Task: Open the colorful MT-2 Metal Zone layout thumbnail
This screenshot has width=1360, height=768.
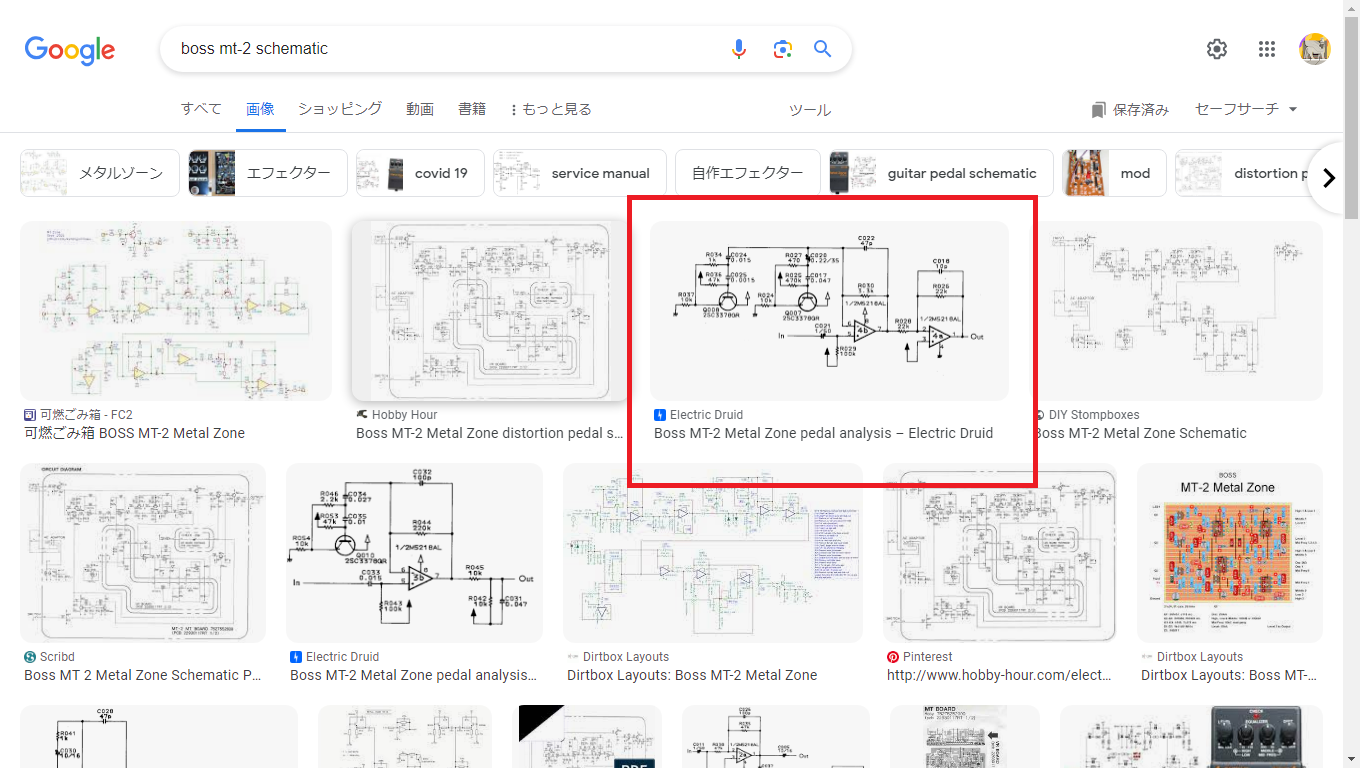Action: pyautogui.click(x=1230, y=553)
